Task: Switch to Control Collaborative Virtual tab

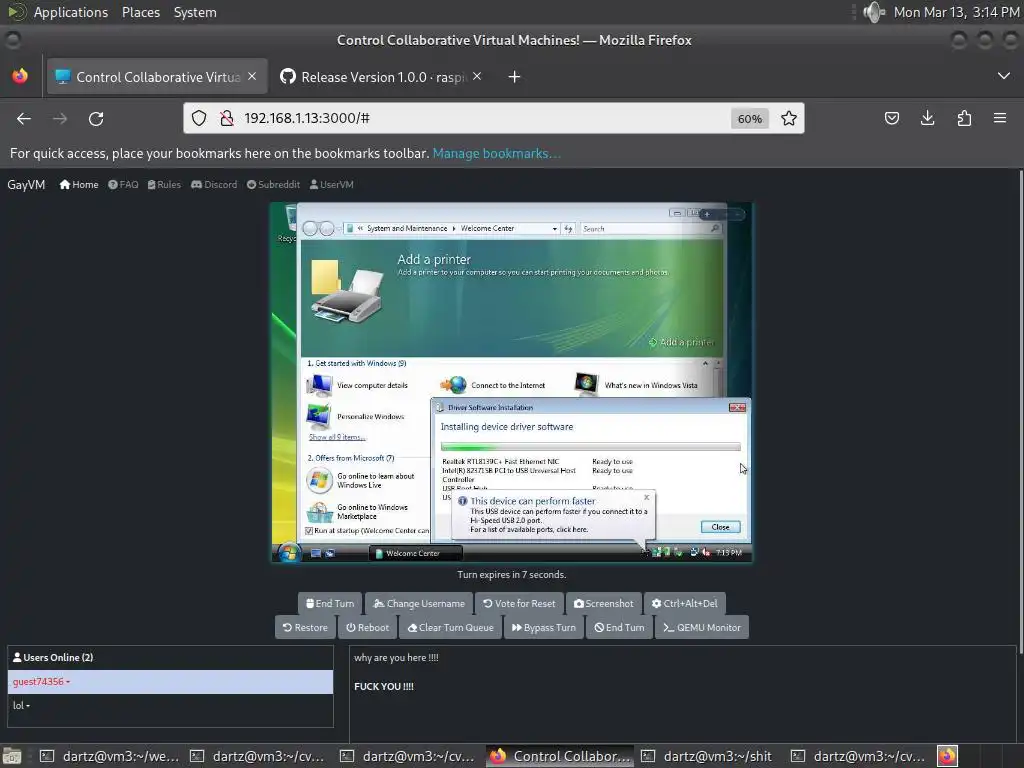Action: click(157, 77)
